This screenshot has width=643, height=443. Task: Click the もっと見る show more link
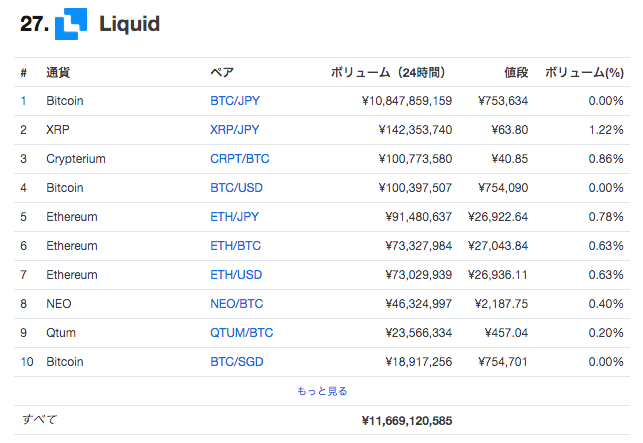(x=322, y=391)
